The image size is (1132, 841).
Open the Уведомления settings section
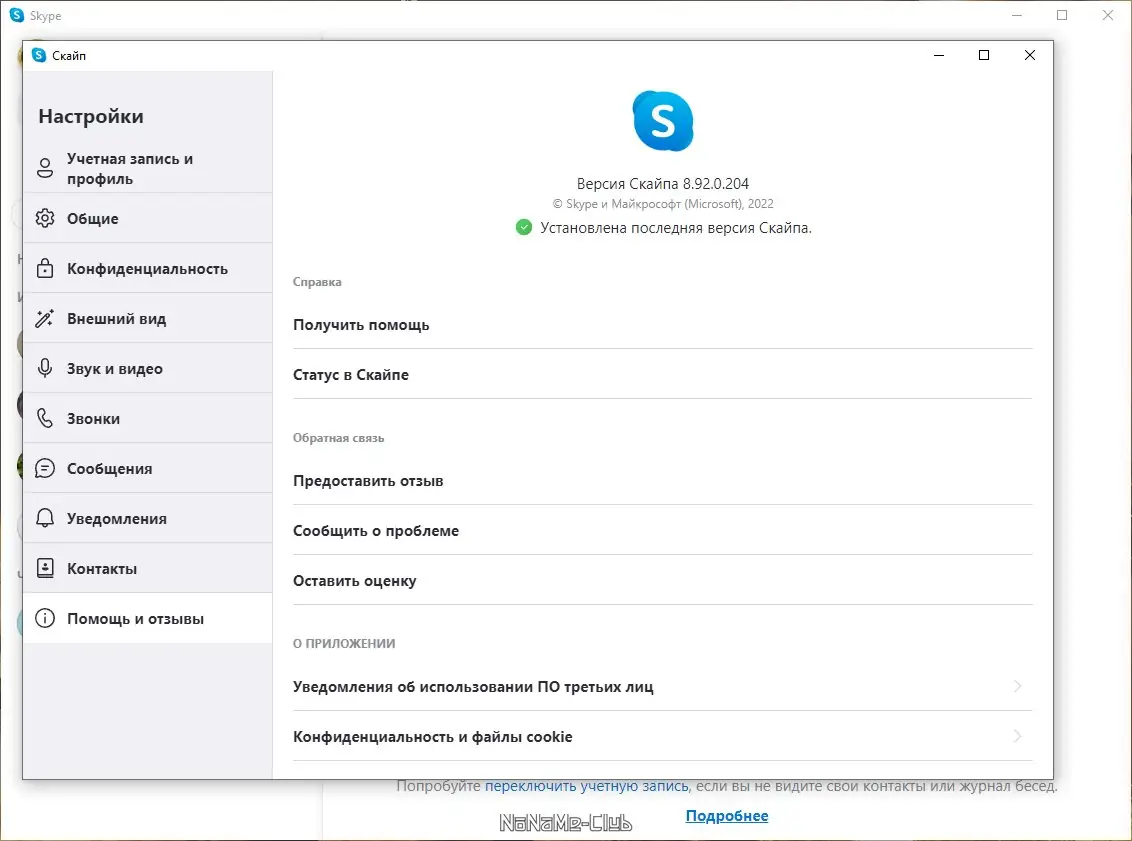[148, 518]
